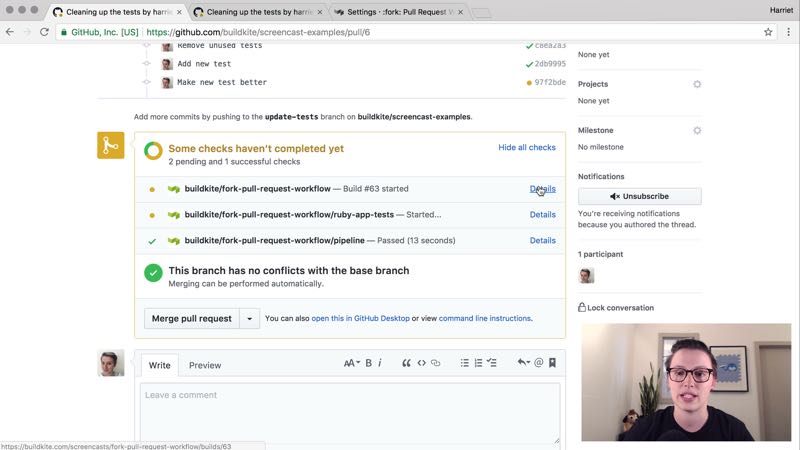Add a bulleted list
The height and width of the screenshot is (450, 800).
pos(465,363)
